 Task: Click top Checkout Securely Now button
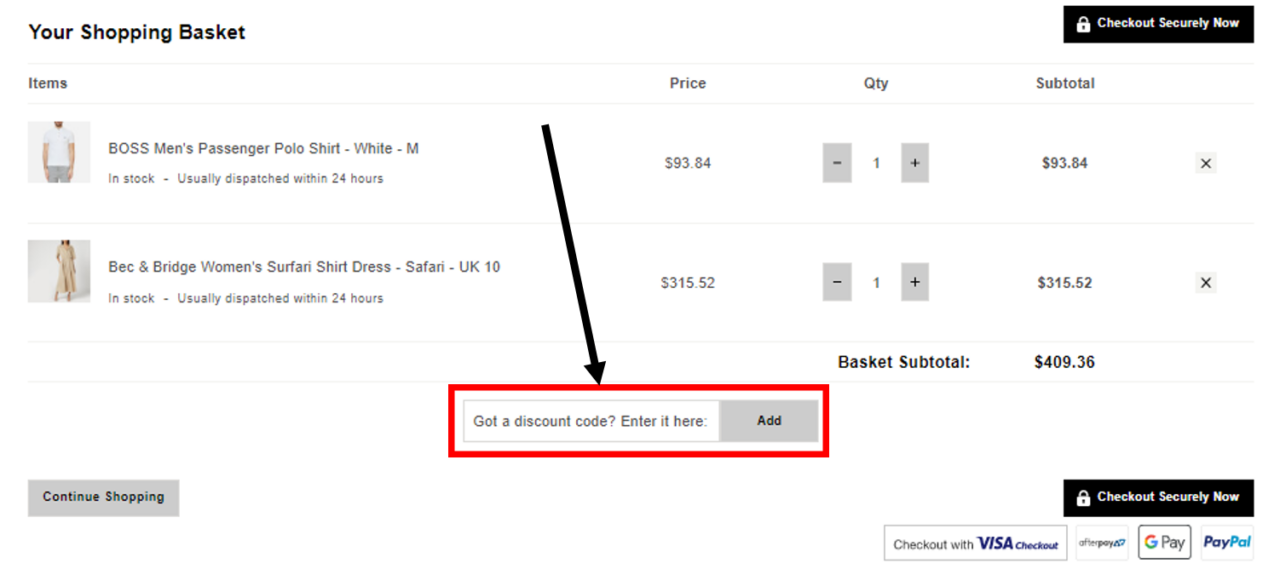coord(1158,23)
